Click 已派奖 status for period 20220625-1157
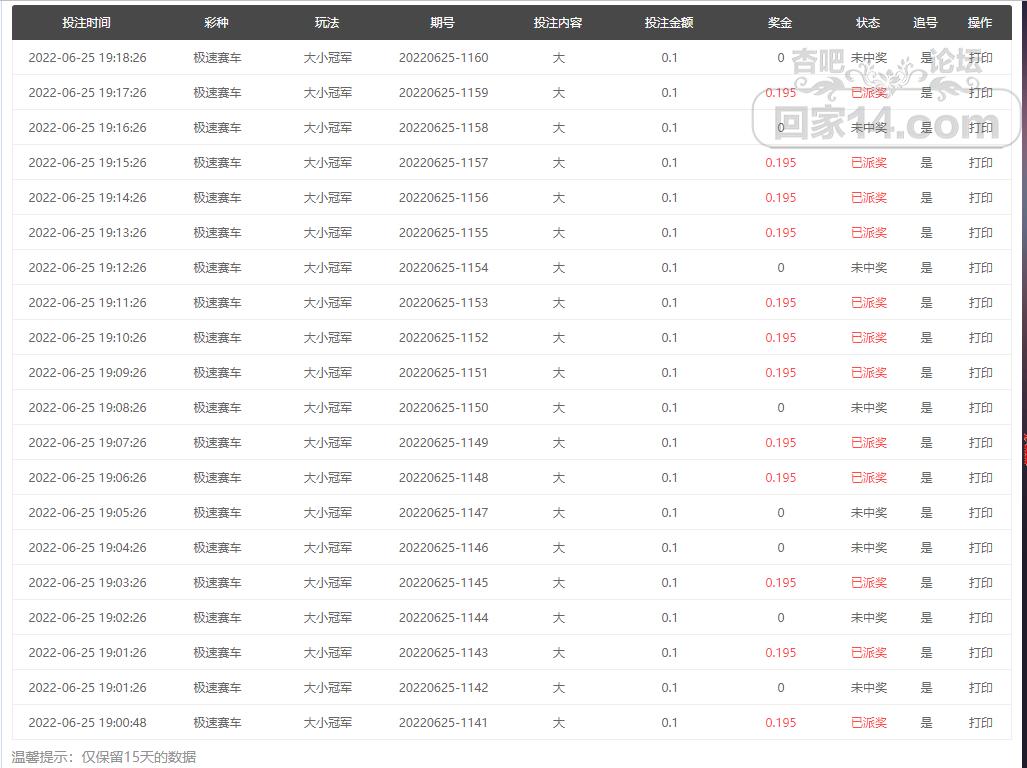The height and width of the screenshot is (768, 1027). (868, 162)
